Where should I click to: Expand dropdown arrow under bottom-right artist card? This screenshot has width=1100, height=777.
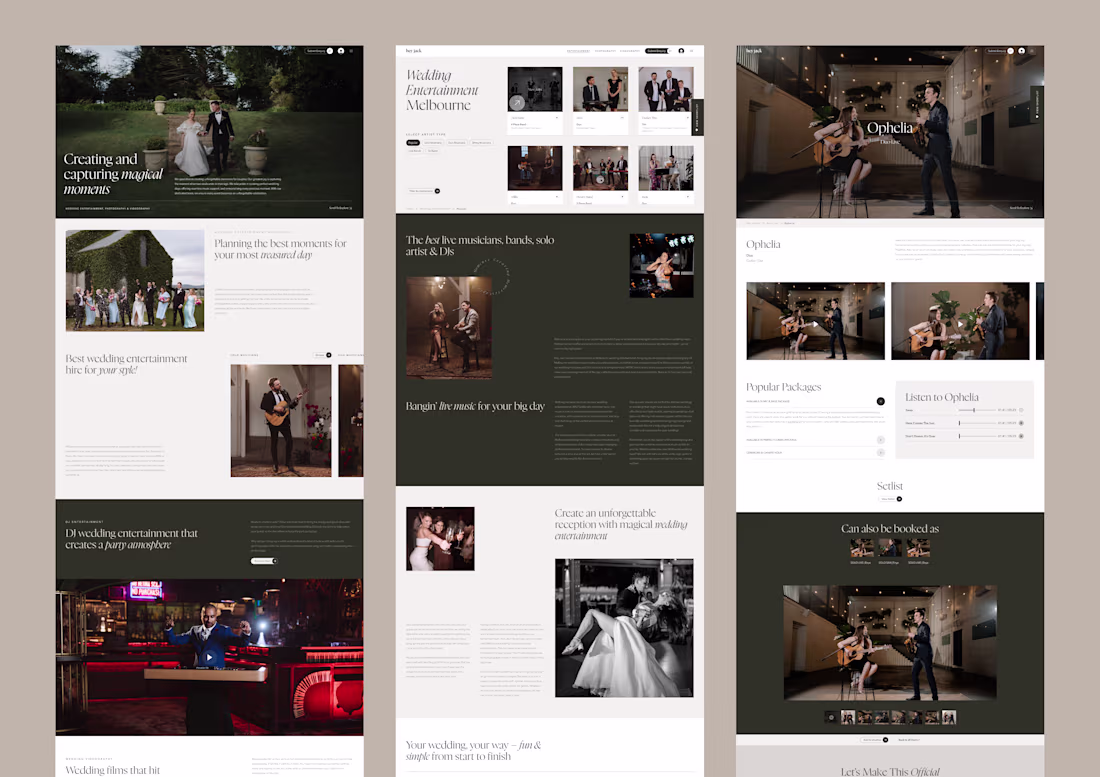[x=688, y=197]
